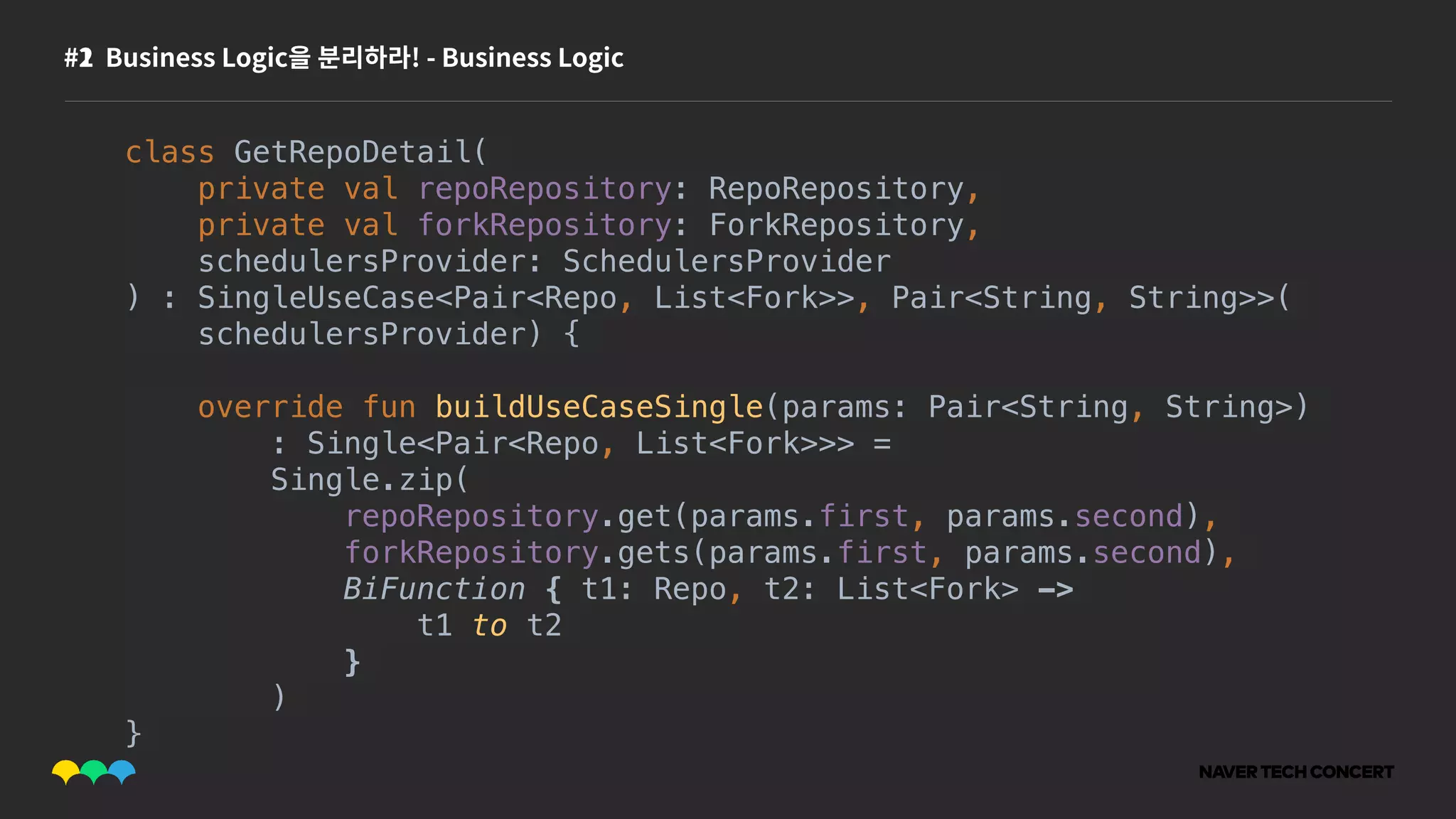Click the 'SchedulersProvider' type name
This screenshot has width=1456, height=819.
(727, 262)
